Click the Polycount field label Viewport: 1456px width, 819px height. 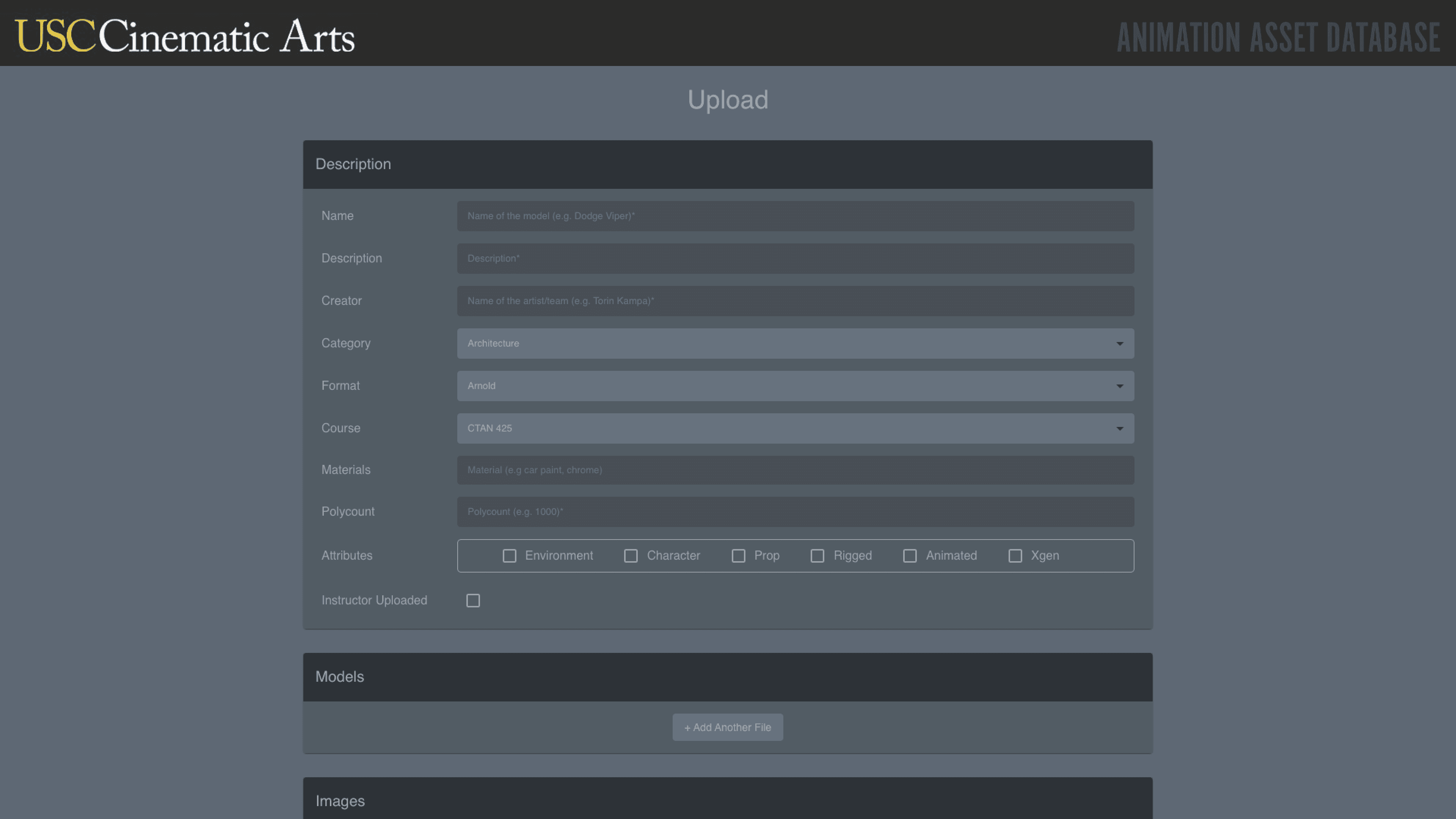point(348,511)
